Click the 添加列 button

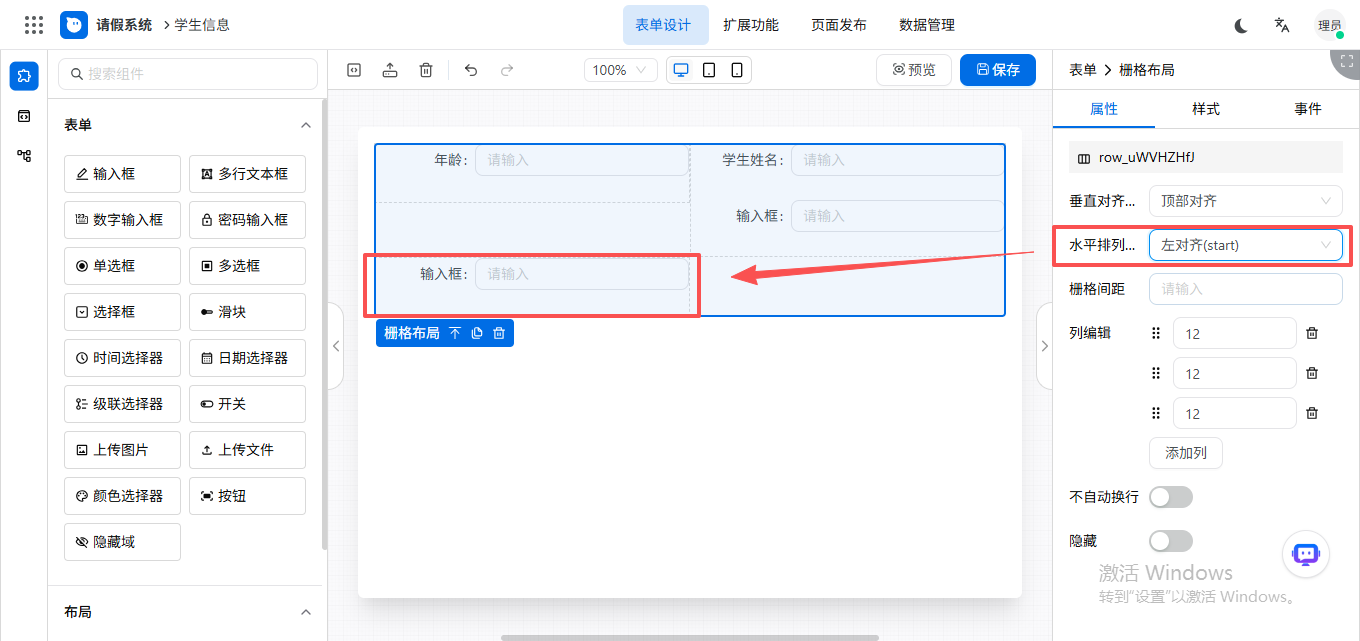(1186, 453)
